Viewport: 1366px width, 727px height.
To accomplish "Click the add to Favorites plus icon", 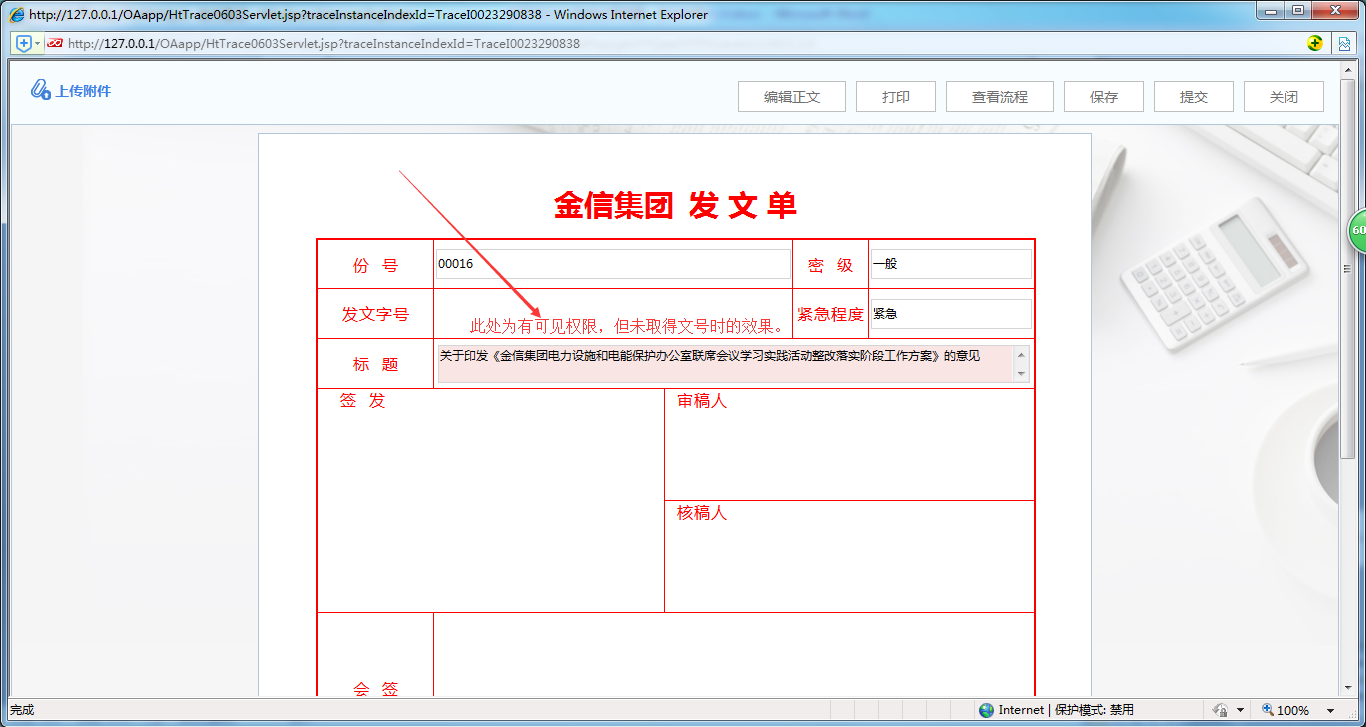I will click(x=22, y=42).
